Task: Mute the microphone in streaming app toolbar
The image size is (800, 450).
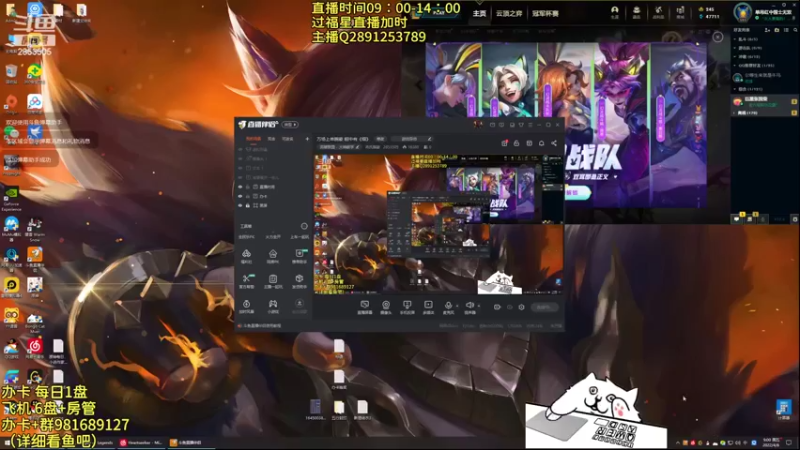Action: pyautogui.click(x=448, y=305)
